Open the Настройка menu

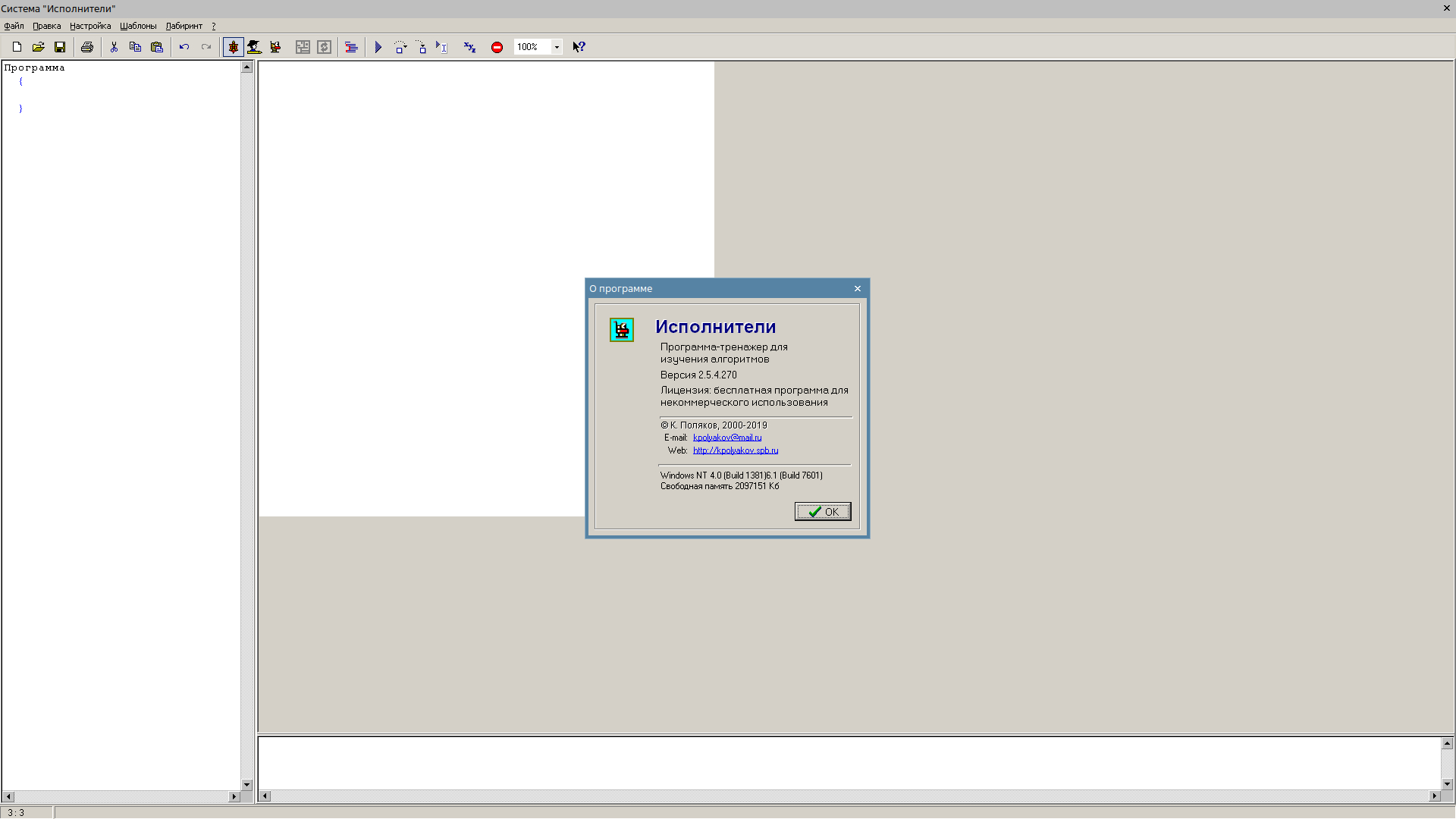(x=90, y=26)
